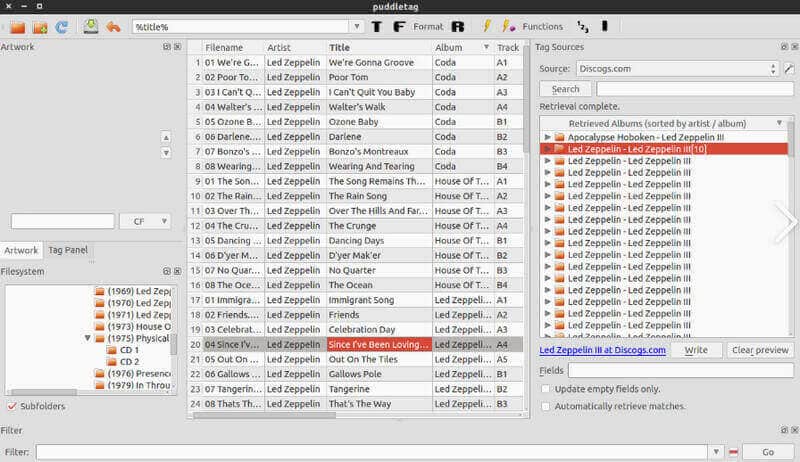Switch to the Tag Panel tab
Image resolution: width=800 pixels, height=462 pixels.
[68, 250]
